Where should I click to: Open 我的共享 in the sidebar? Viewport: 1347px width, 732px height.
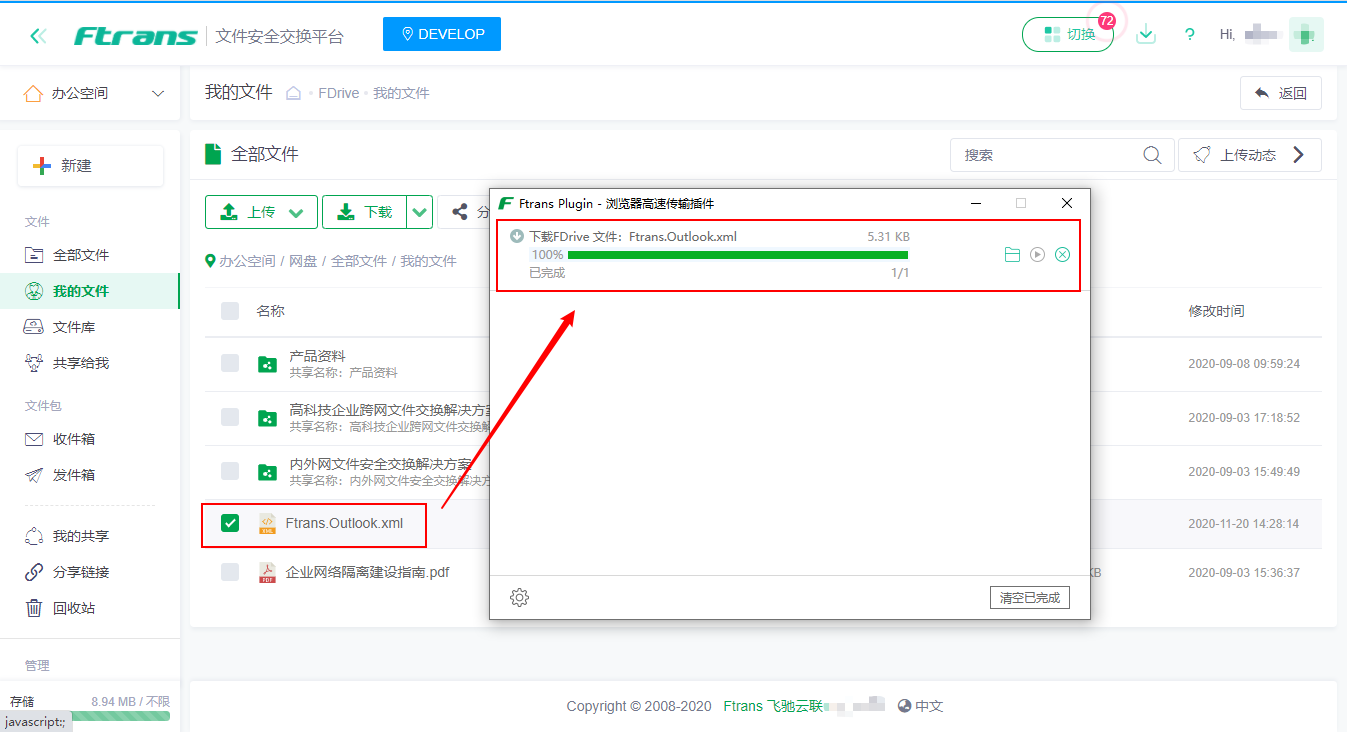[80, 536]
